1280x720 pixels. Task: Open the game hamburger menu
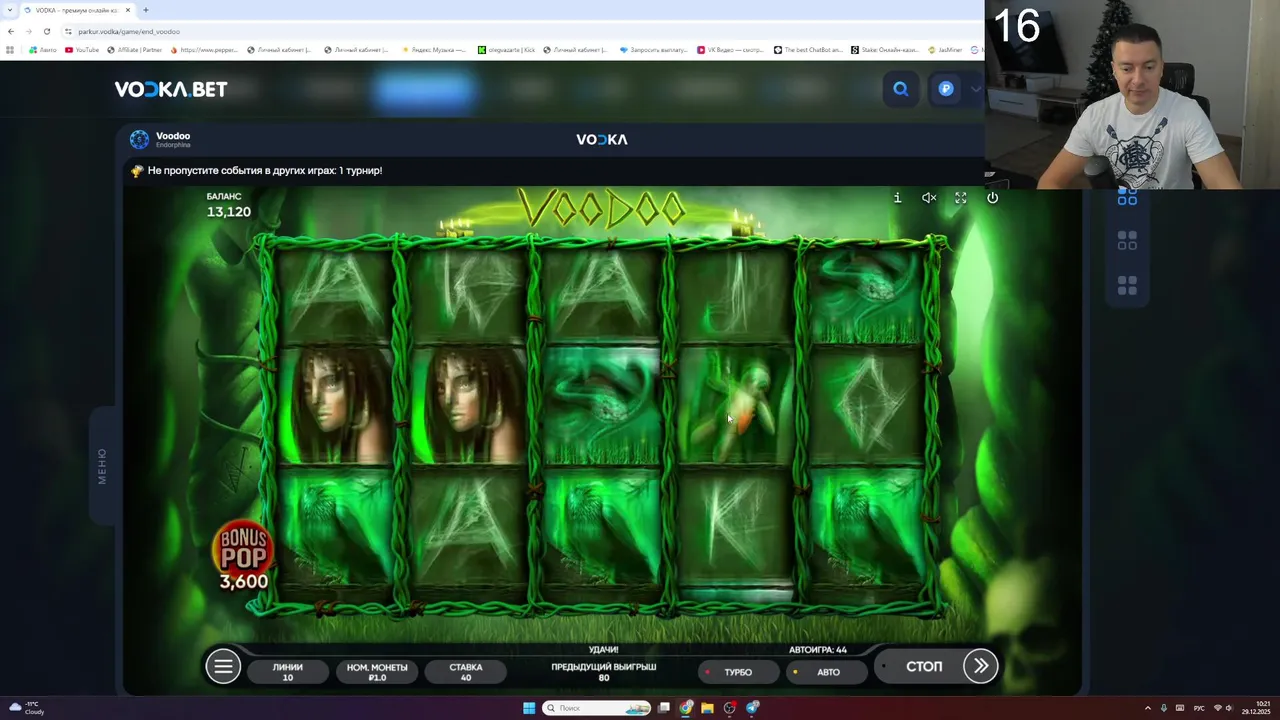coord(223,667)
